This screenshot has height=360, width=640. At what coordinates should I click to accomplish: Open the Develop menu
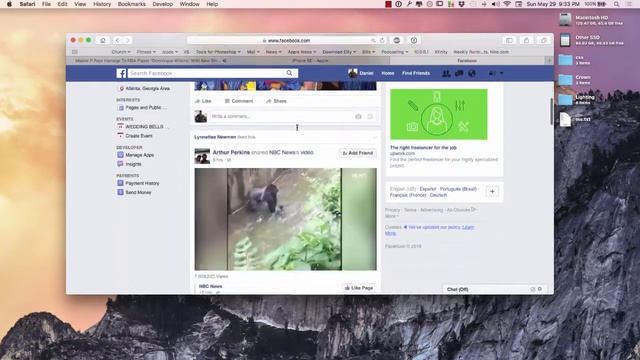[x=162, y=4]
